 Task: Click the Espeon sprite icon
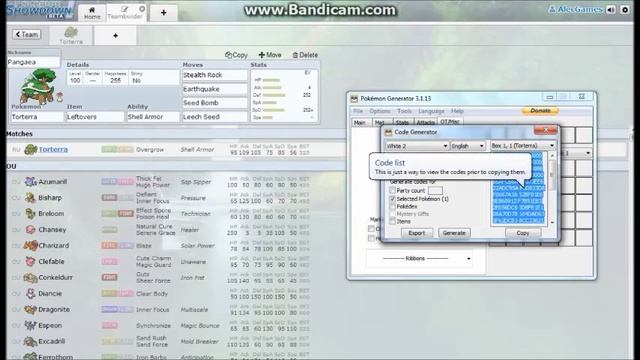coord(31,325)
